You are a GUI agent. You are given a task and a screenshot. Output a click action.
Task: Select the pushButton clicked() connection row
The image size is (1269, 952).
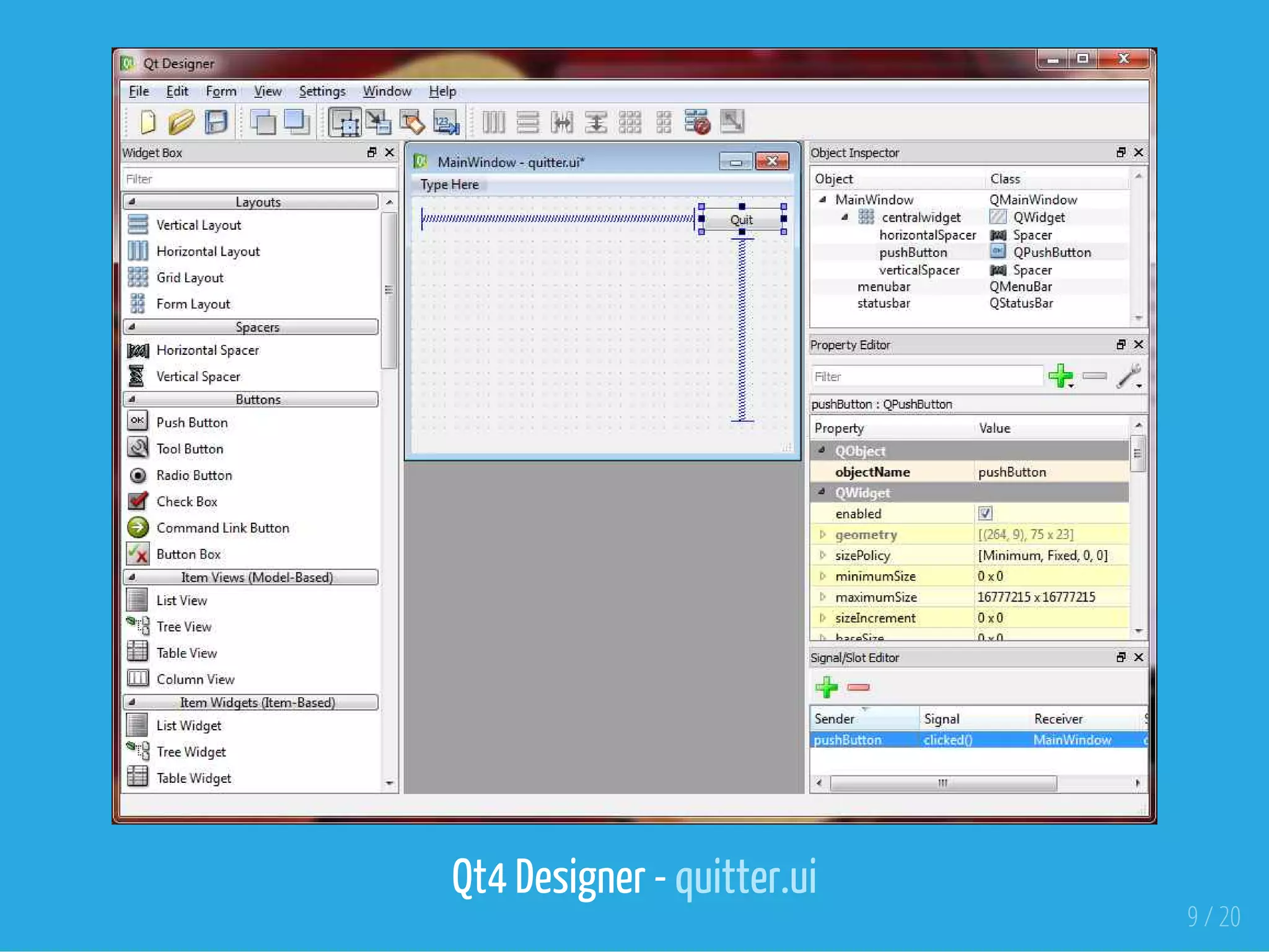point(978,740)
